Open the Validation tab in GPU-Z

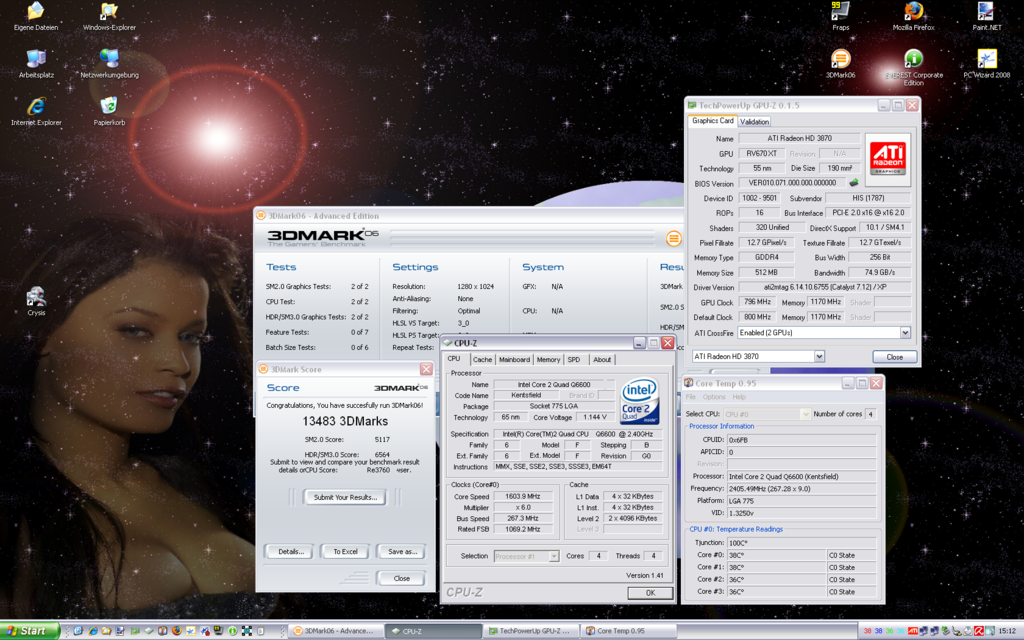point(754,121)
